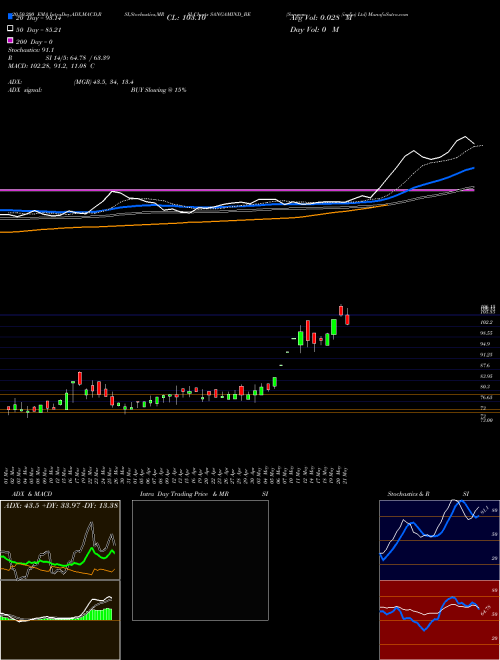The width and height of the screenshot is (500, 660).
Task: Click the white 50 Day EMA legend swatch
Action: coord(10,29)
